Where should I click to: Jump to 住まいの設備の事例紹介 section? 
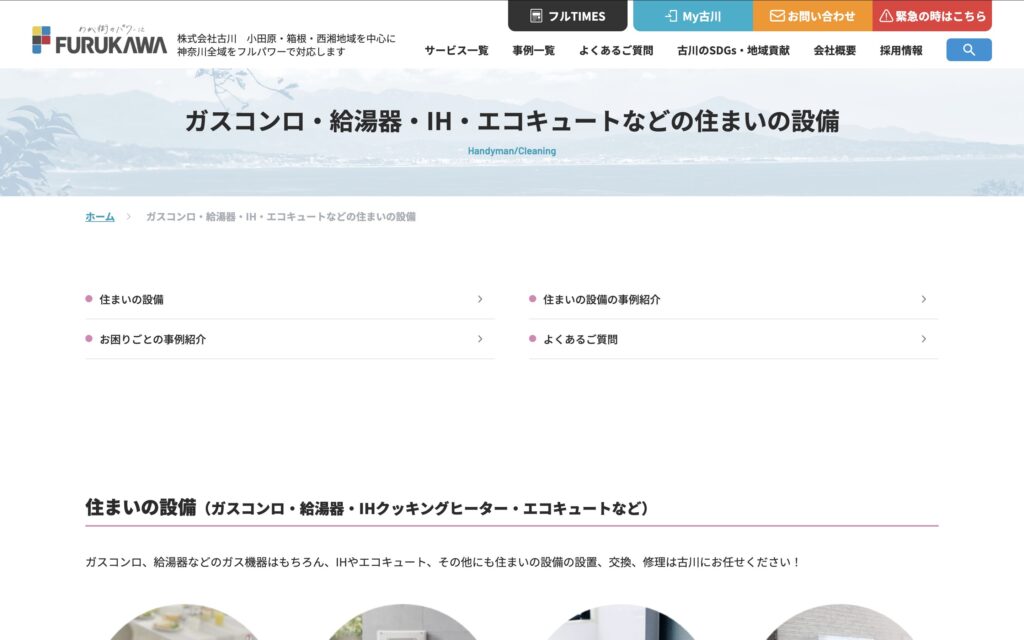(x=601, y=299)
